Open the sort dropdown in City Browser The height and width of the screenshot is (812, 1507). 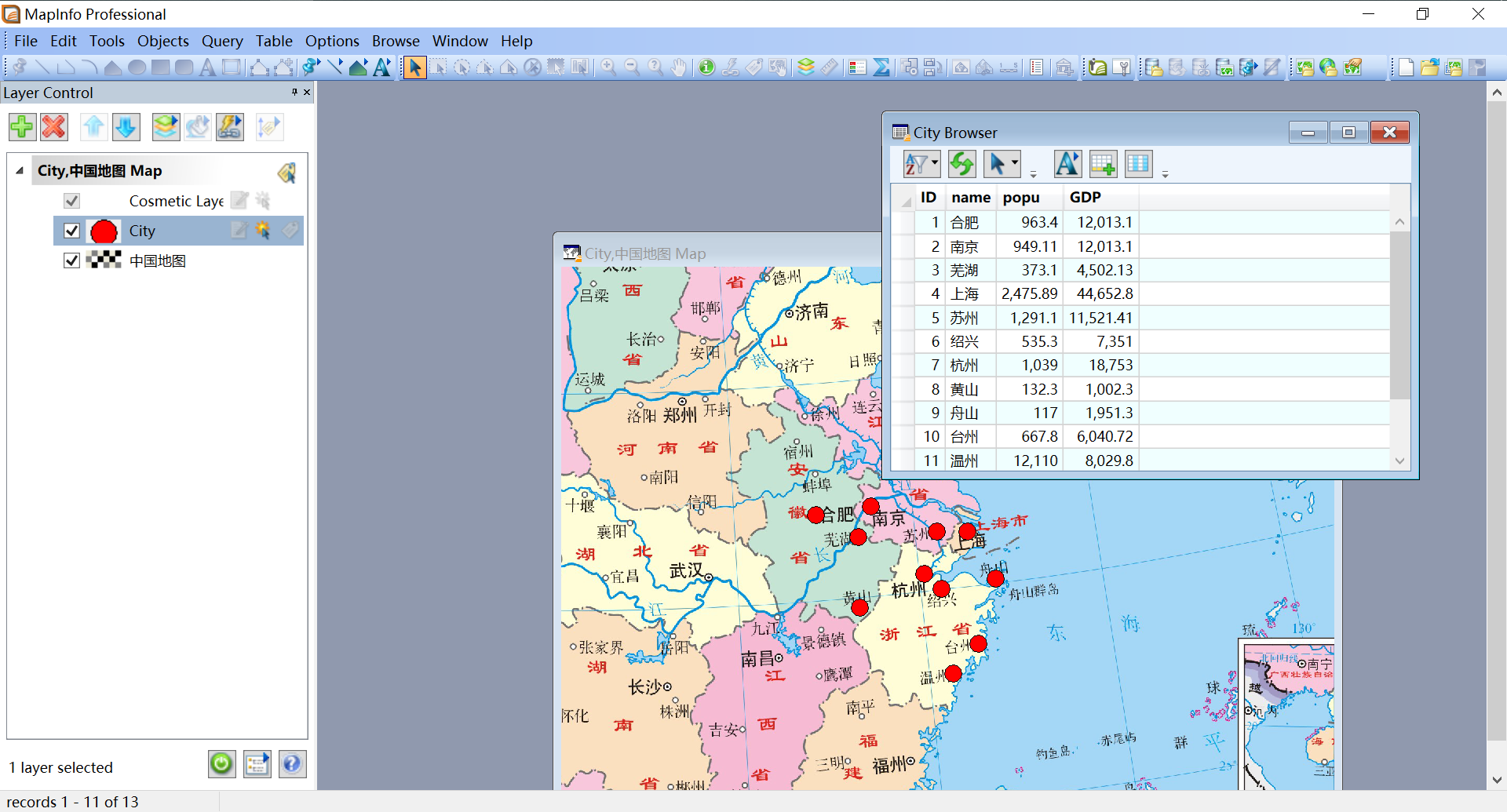[x=934, y=164]
